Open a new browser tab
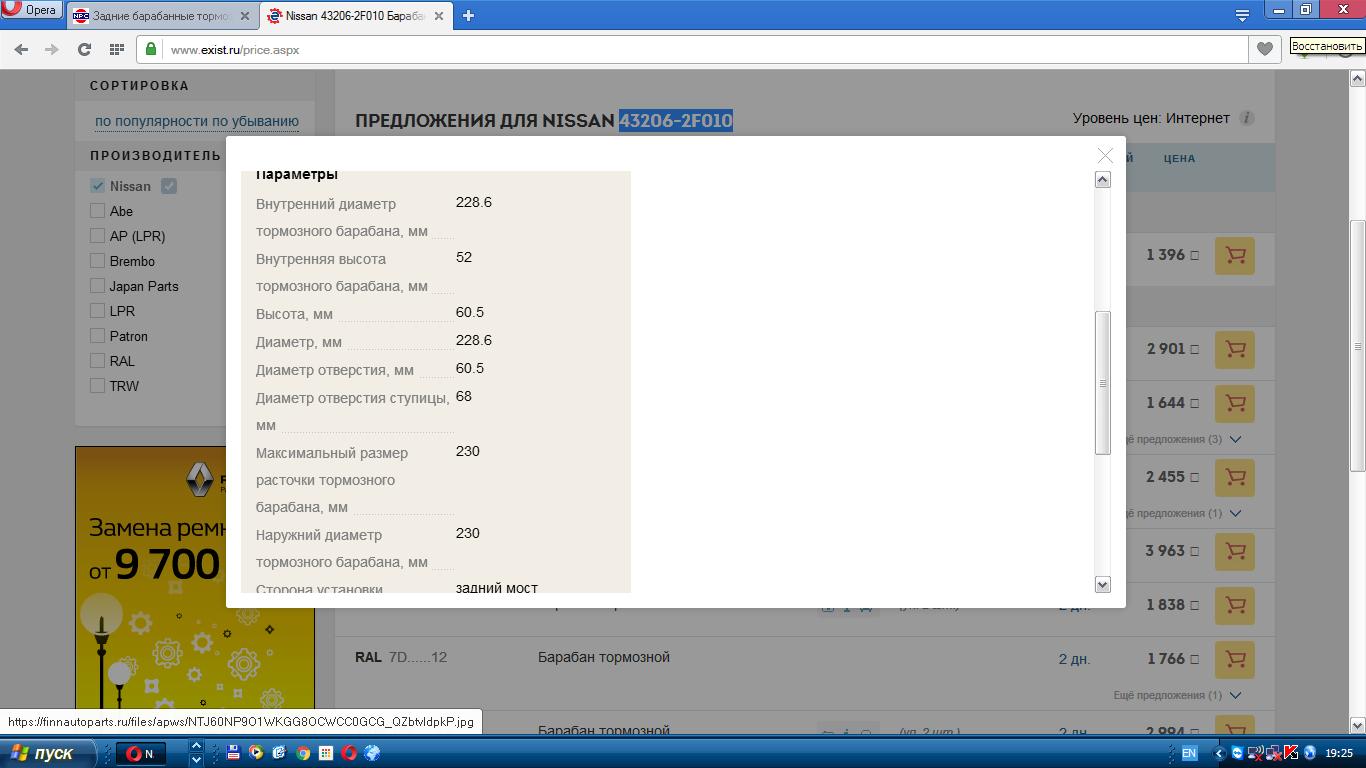1366x768 pixels. tap(468, 15)
